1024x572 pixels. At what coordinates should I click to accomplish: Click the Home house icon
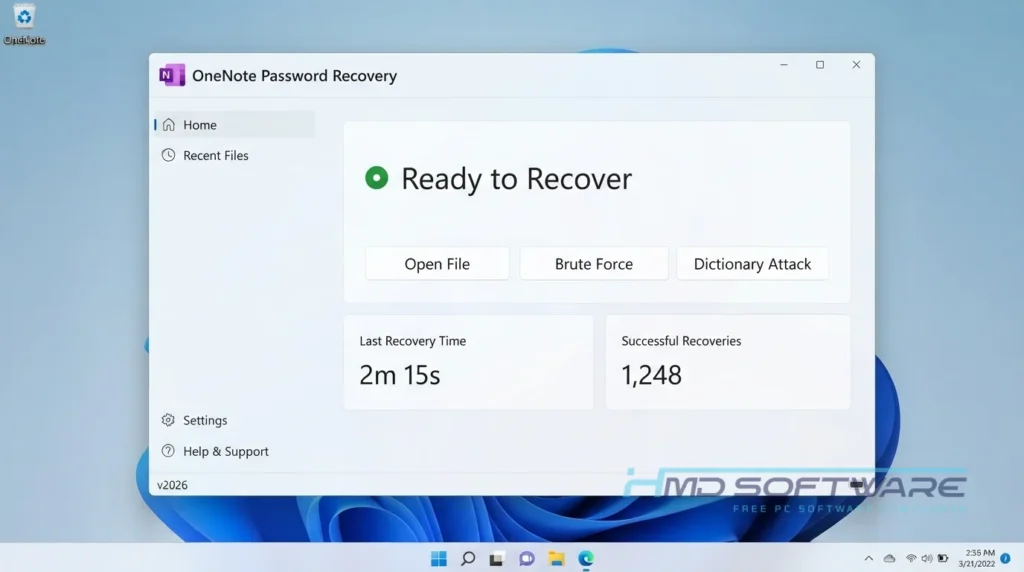coord(168,124)
